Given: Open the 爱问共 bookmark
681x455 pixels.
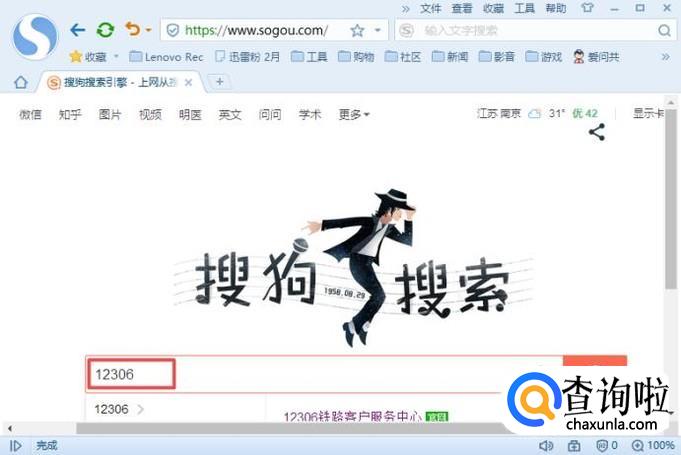Looking at the screenshot, I should coord(596,57).
